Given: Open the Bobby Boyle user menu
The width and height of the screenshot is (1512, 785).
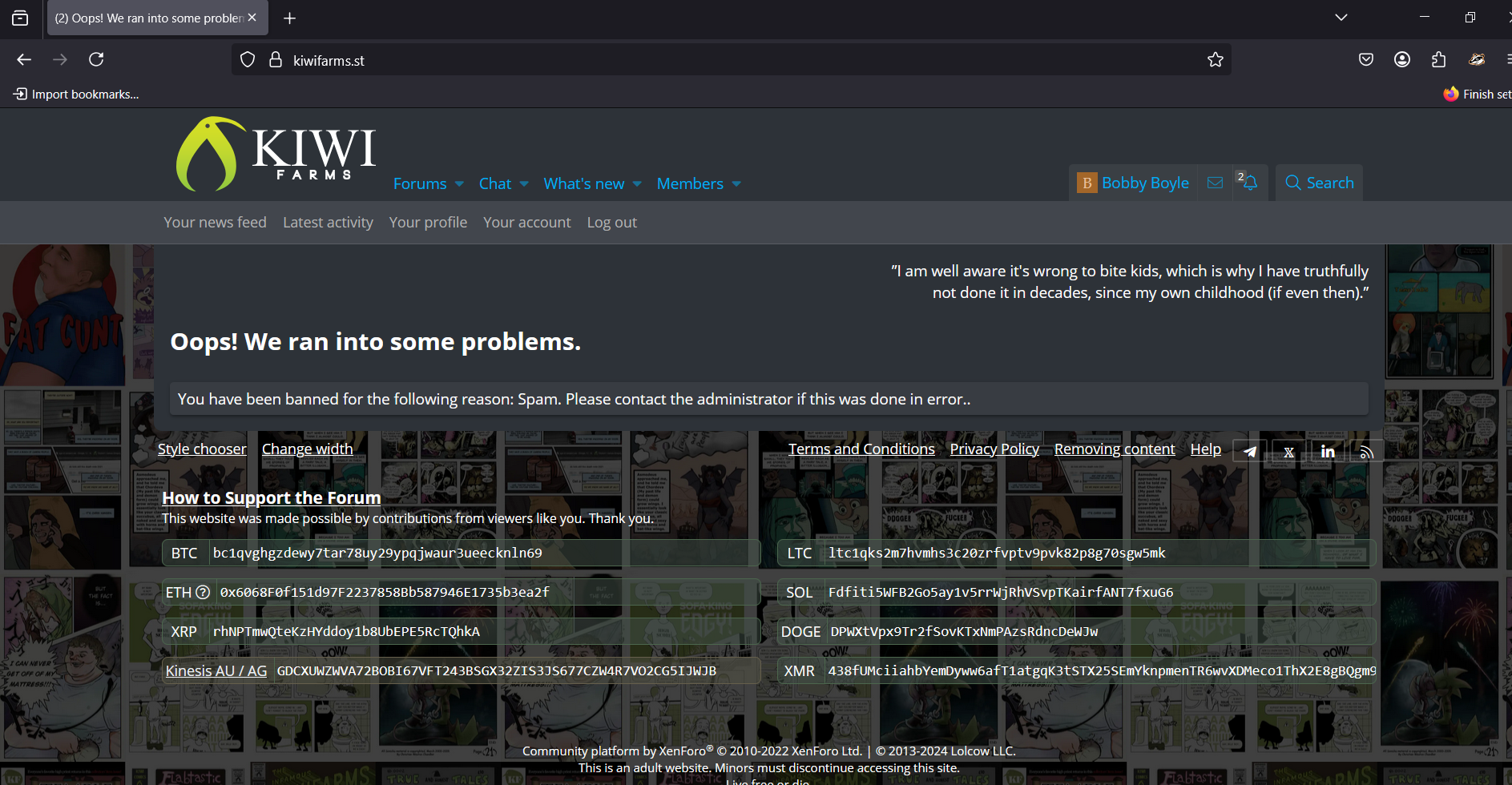Looking at the screenshot, I should [x=1133, y=183].
